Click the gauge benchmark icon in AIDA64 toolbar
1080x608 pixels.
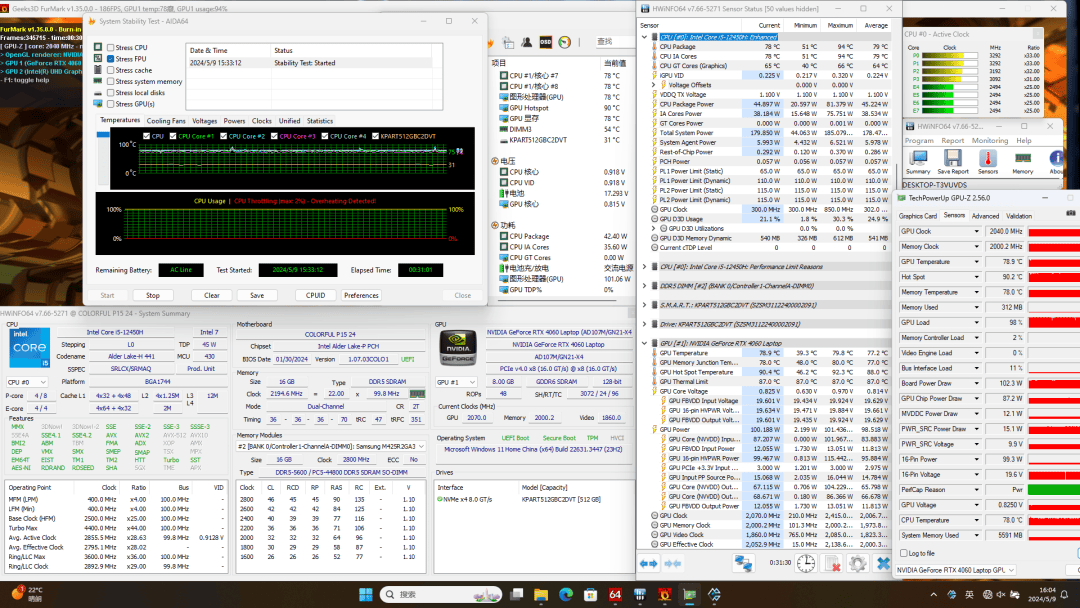point(565,43)
